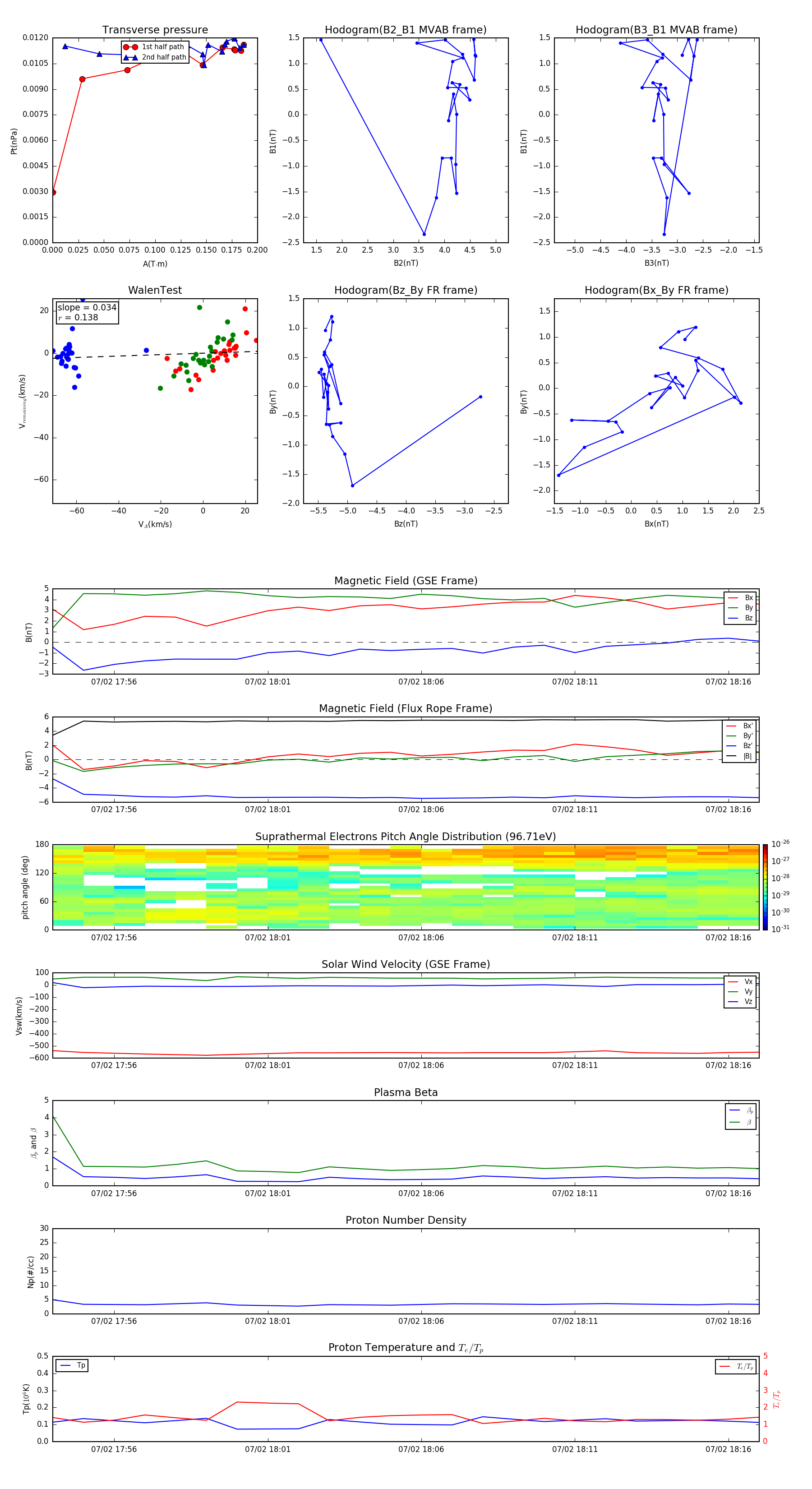Click 'Solar Wind Velocity (GSE Frame)' title
812x1489 pixels.
point(406,964)
